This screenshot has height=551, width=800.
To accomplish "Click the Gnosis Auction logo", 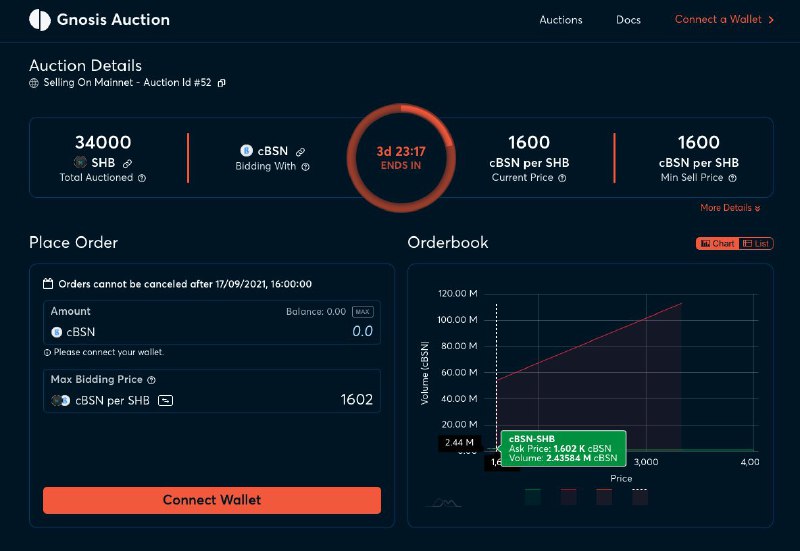I will click(x=40, y=20).
